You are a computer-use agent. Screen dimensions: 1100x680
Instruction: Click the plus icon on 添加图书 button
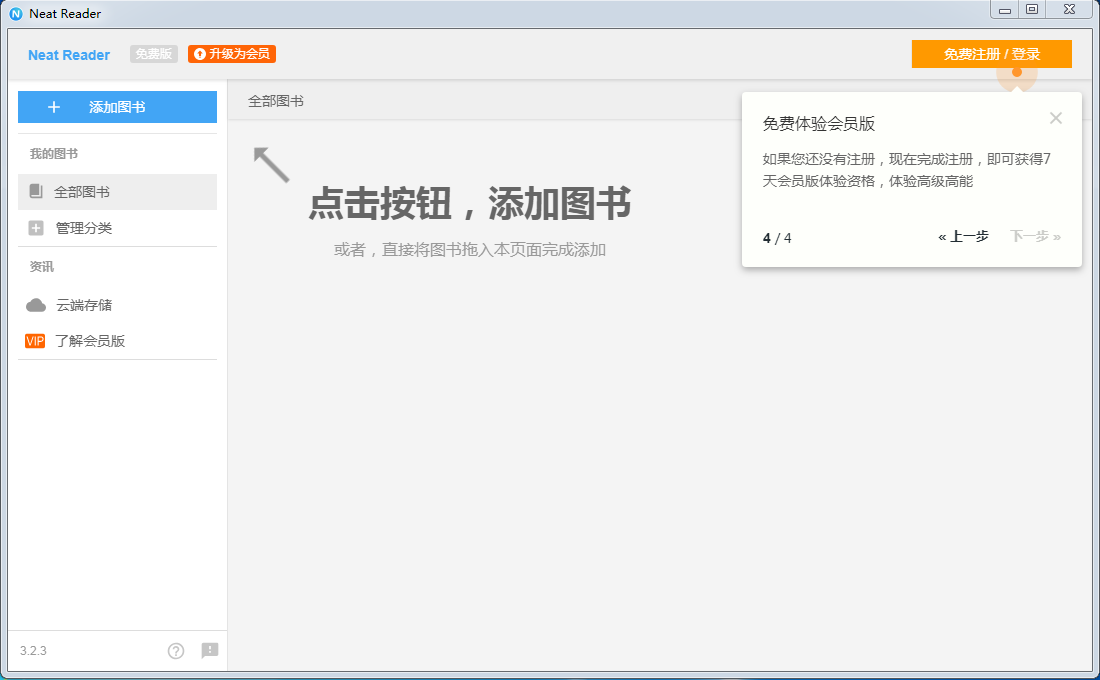pyautogui.click(x=54, y=107)
